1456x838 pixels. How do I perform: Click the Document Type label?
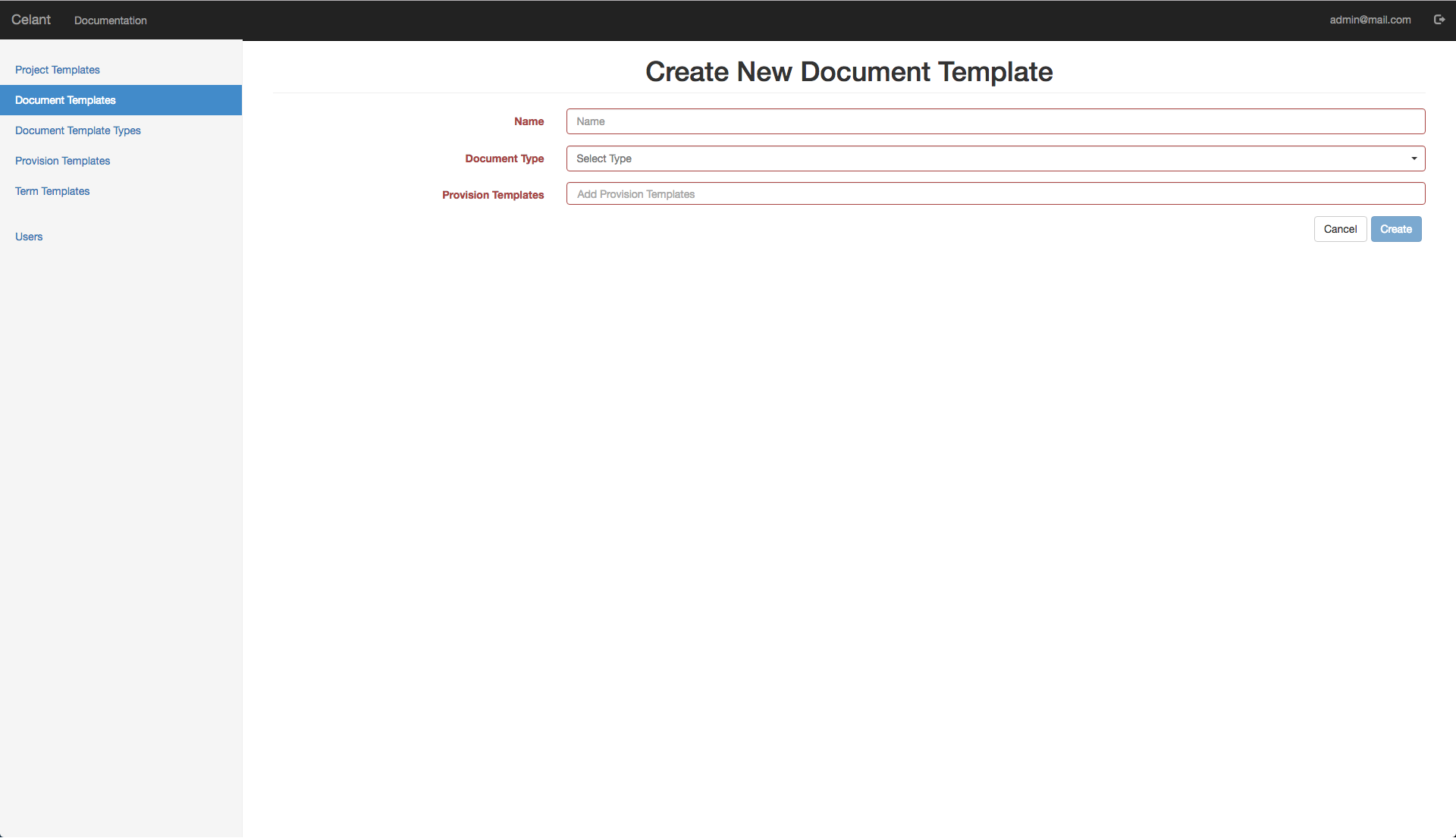pyautogui.click(x=504, y=158)
